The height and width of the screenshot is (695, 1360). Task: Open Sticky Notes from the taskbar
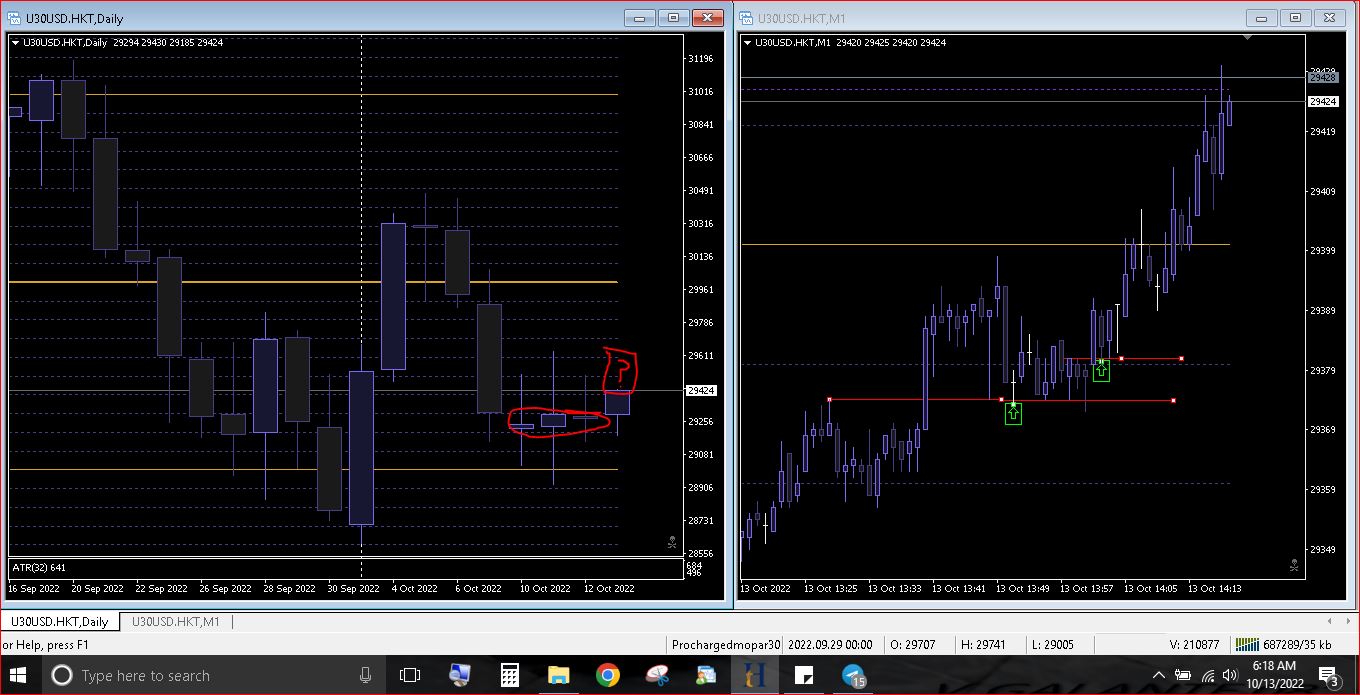point(803,675)
